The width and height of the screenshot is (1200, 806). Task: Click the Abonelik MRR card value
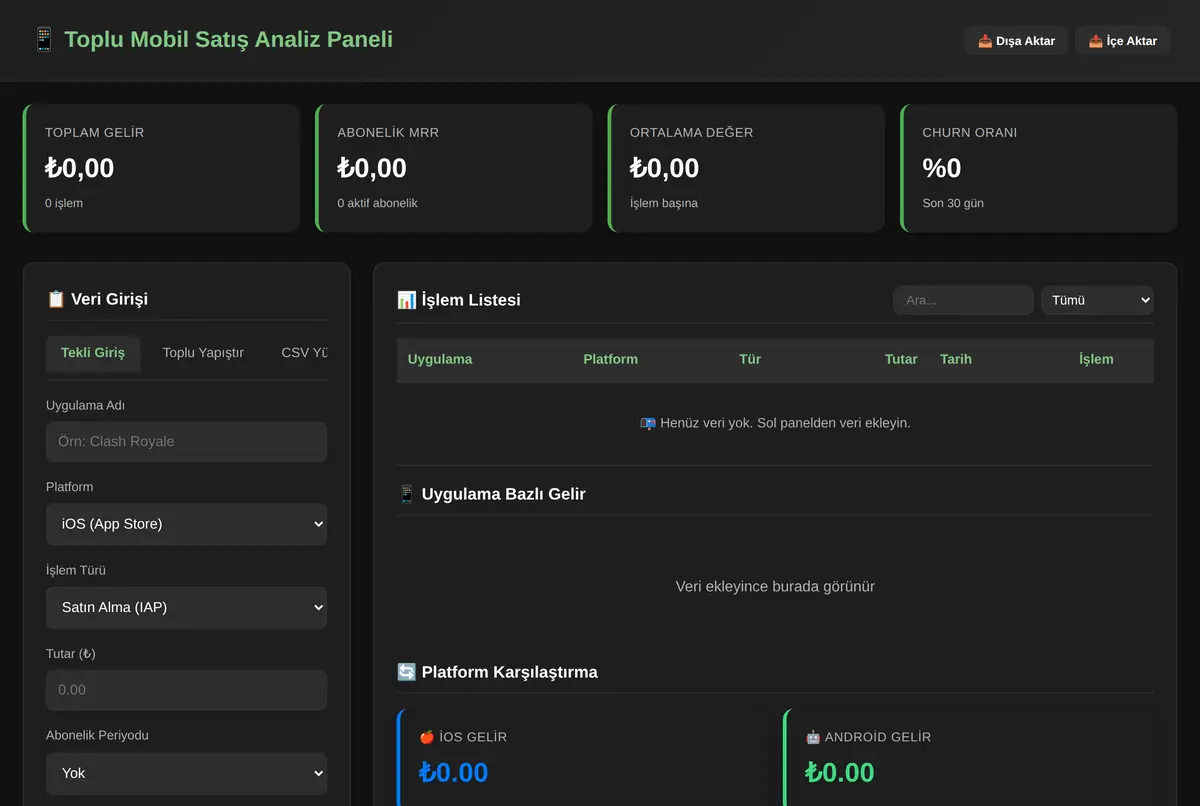tap(372, 168)
